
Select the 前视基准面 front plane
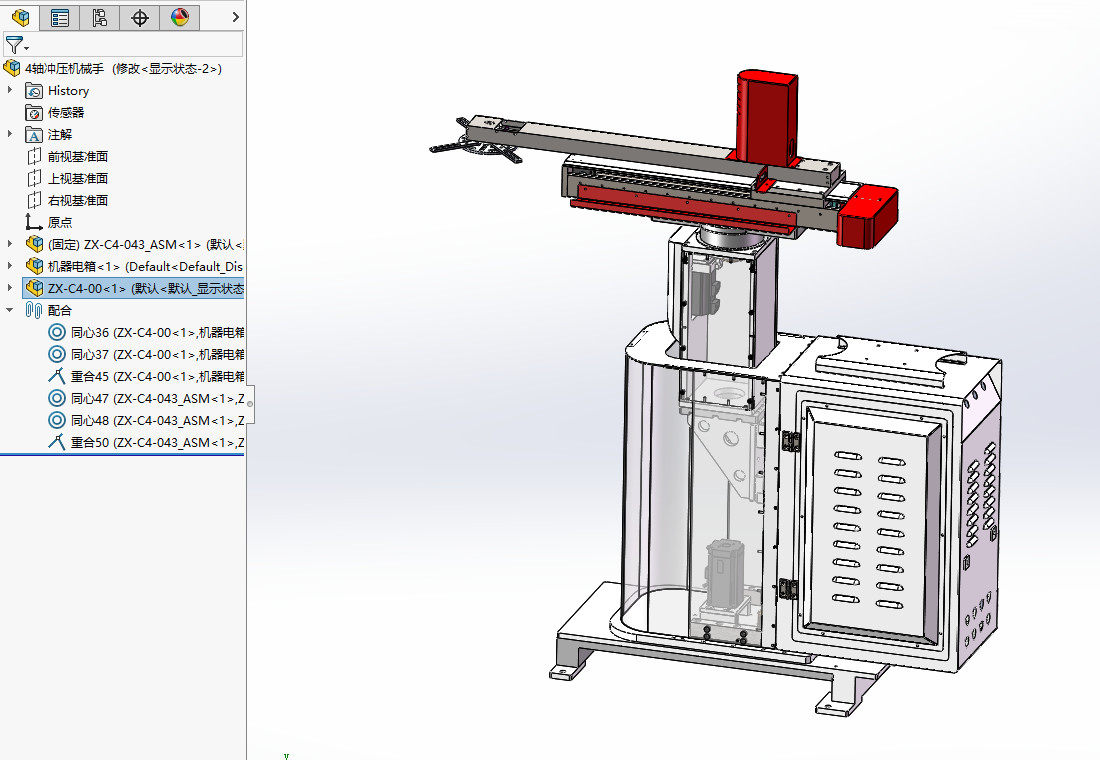tap(78, 156)
